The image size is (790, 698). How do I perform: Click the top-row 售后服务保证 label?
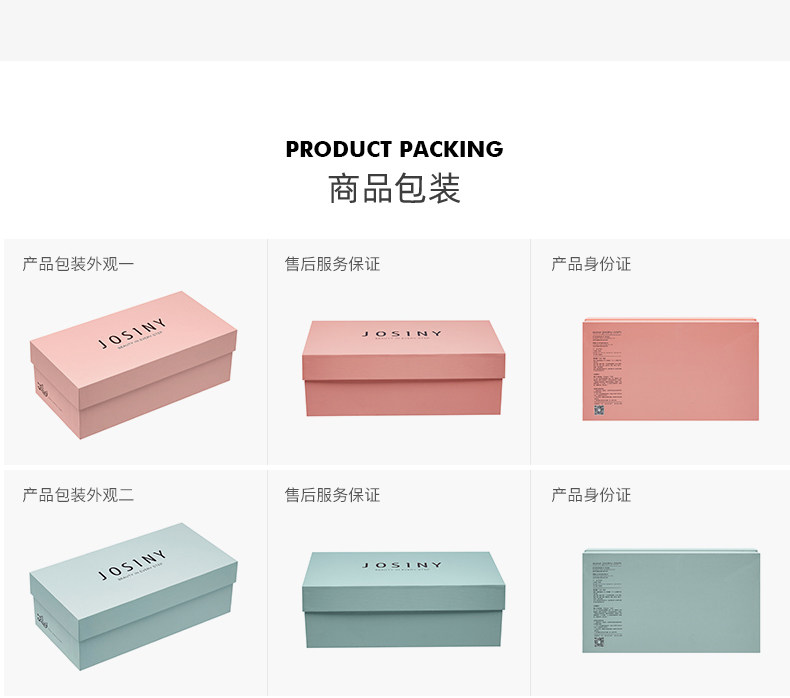tap(333, 264)
